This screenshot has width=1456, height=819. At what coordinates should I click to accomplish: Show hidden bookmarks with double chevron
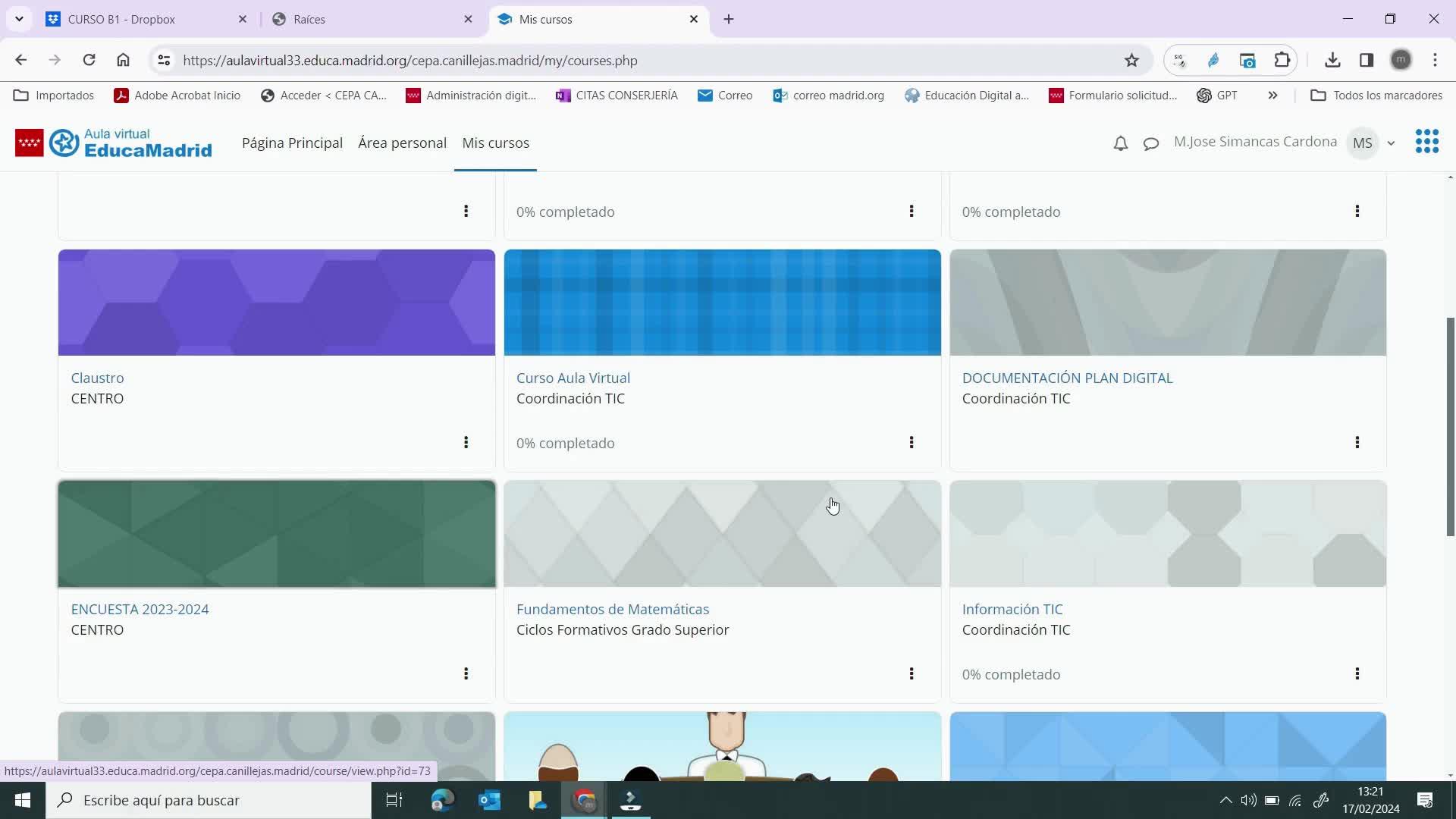(x=1272, y=96)
